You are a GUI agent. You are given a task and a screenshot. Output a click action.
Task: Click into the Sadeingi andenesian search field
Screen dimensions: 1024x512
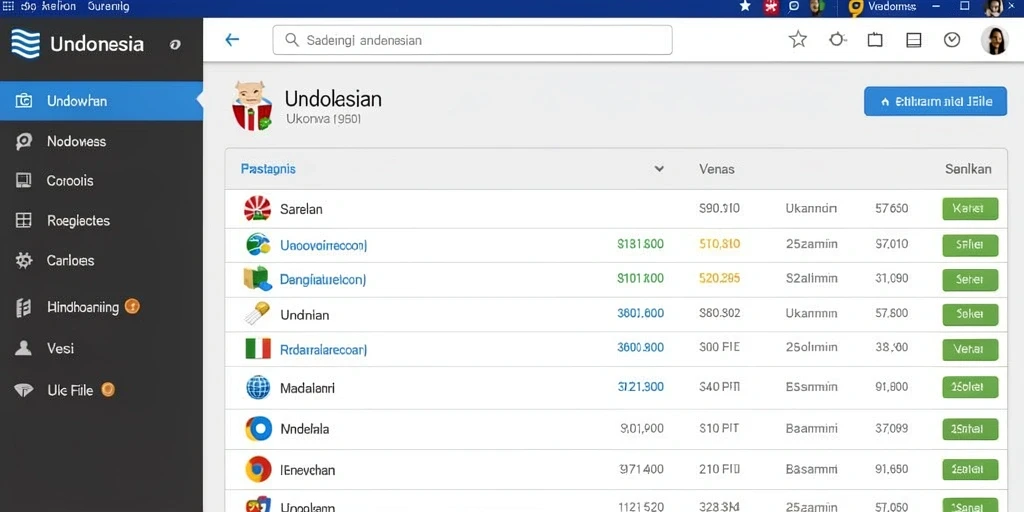472,40
